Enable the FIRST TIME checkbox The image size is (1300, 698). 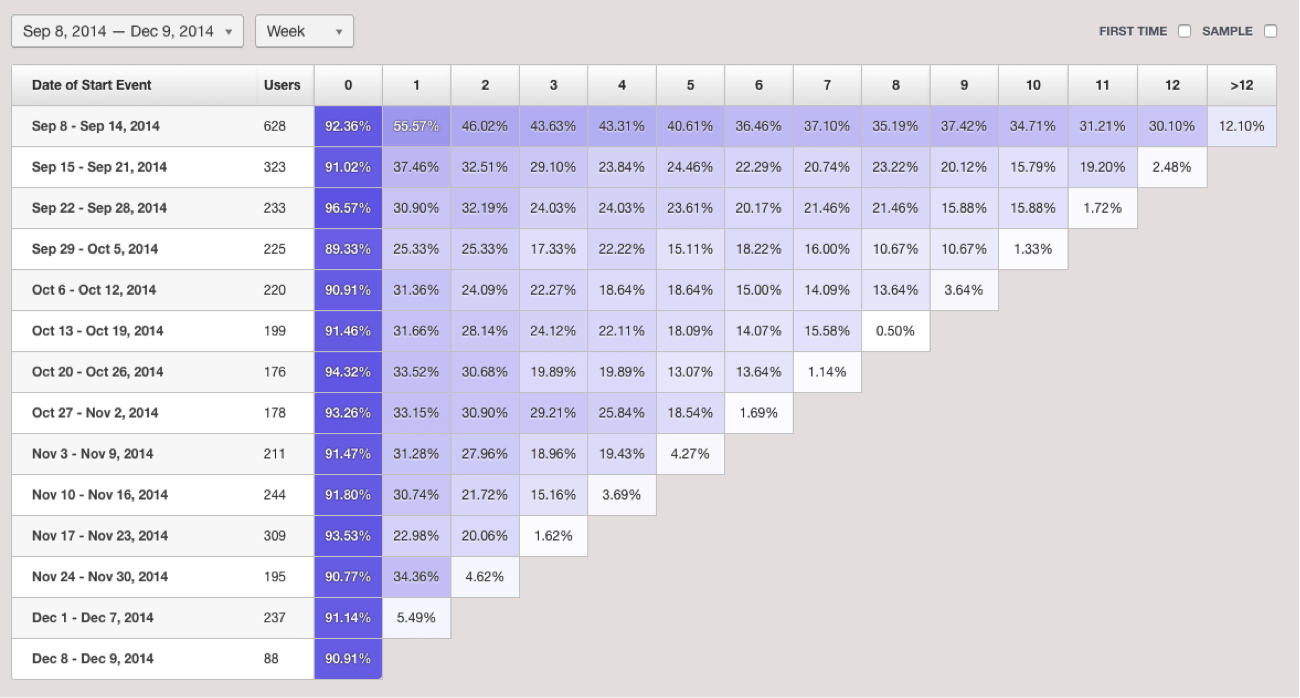click(x=1184, y=31)
